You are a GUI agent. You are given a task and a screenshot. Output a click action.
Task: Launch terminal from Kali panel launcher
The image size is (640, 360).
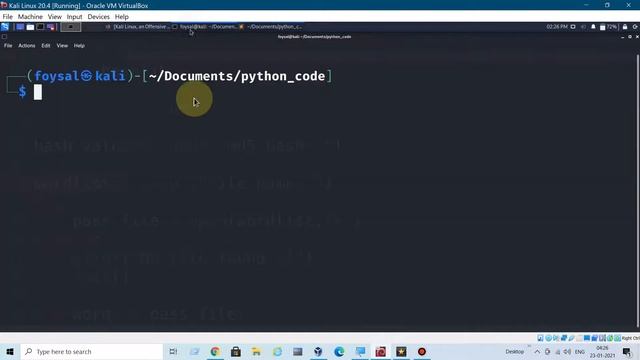[x=40, y=27]
